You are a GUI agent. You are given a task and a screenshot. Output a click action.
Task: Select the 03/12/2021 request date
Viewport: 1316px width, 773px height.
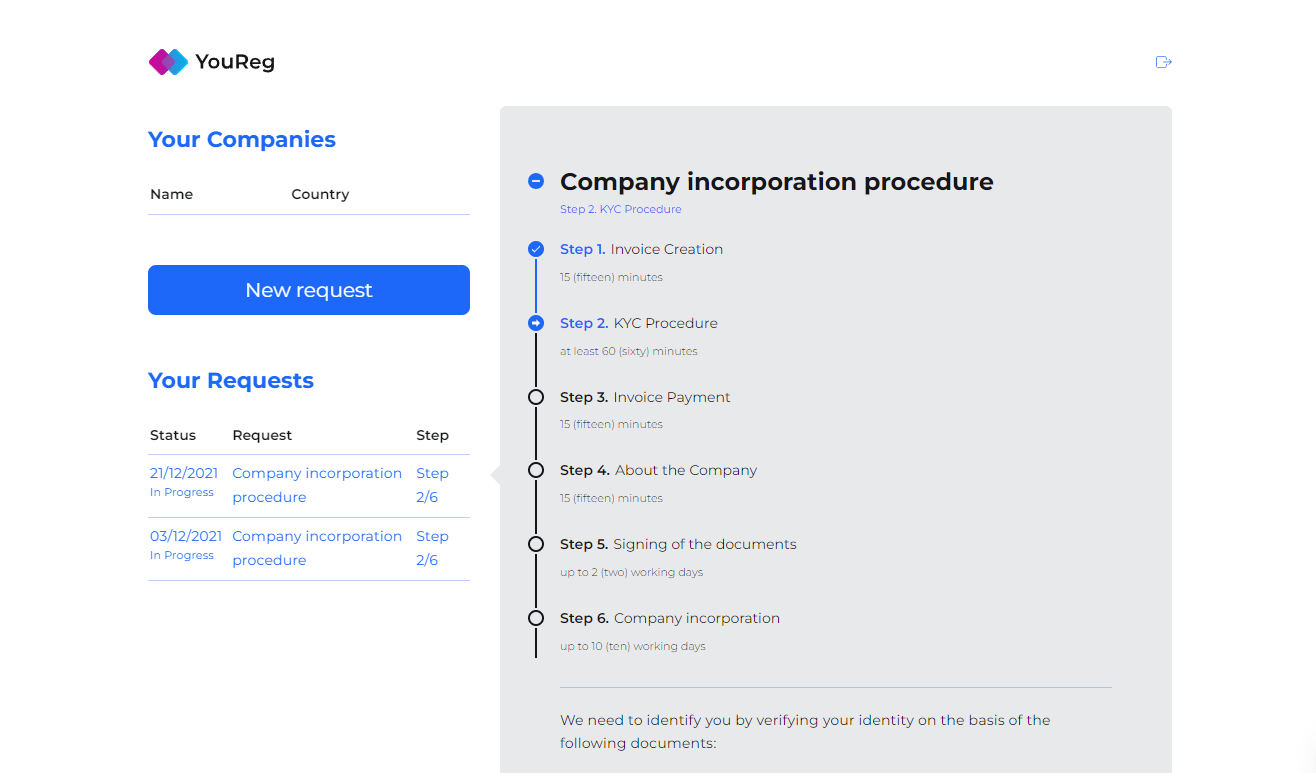coord(186,536)
